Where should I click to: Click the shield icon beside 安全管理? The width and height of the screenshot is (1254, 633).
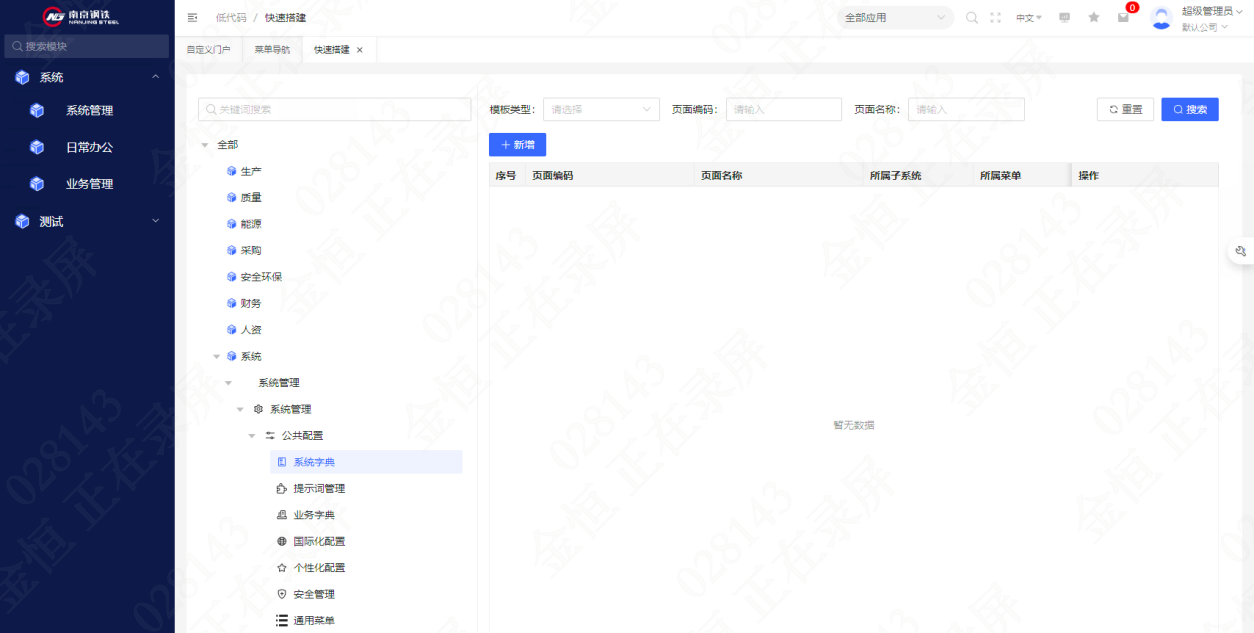click(282, 594)
